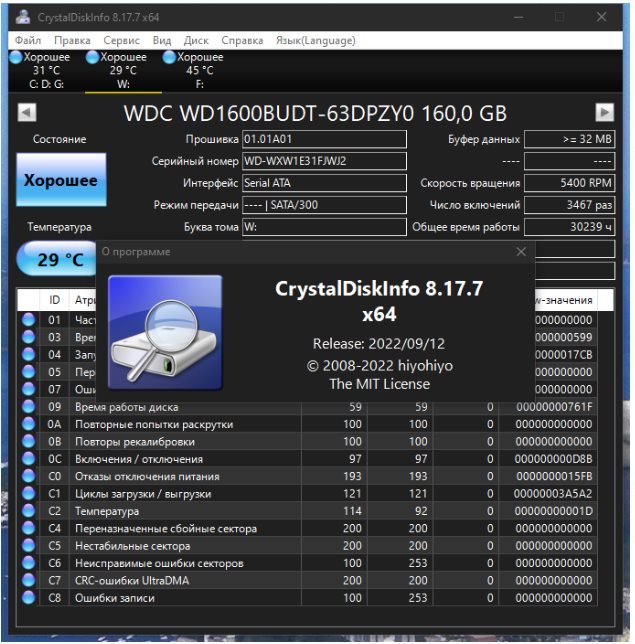Click the status orb for attribute 09
Screen dimensions: 635x644
click(x=28, y=407)
